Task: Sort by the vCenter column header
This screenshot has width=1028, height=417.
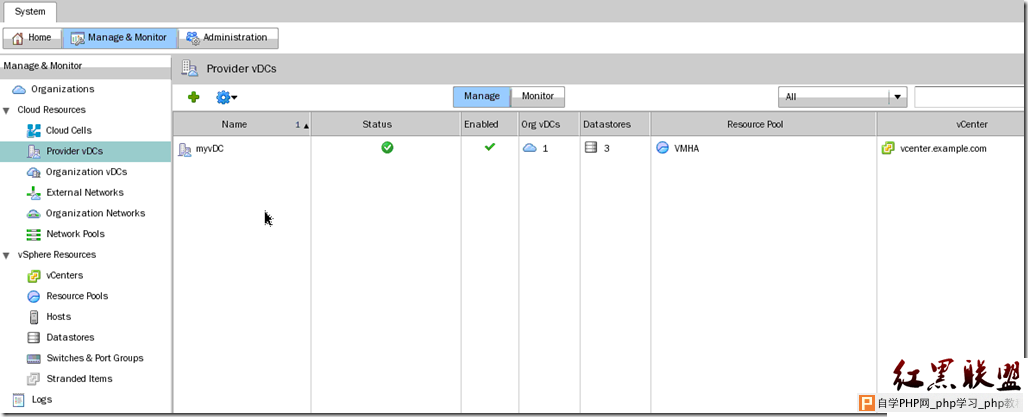Action: pos(952,124)
